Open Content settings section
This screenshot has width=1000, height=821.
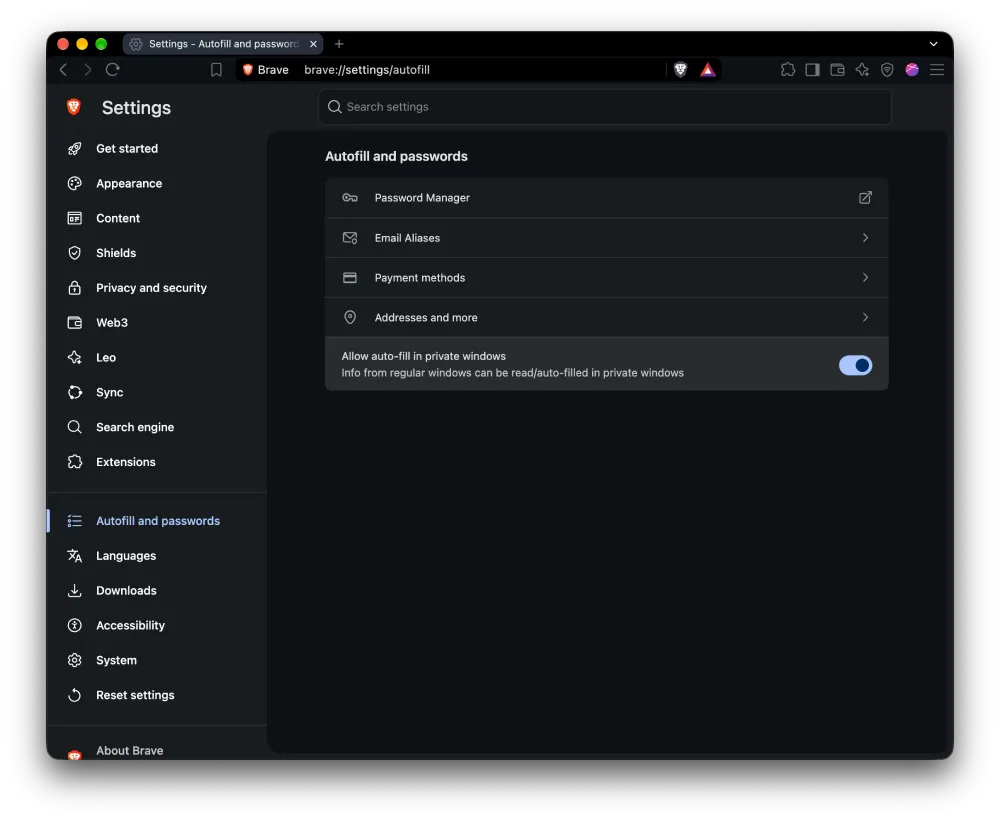[118, 218]
